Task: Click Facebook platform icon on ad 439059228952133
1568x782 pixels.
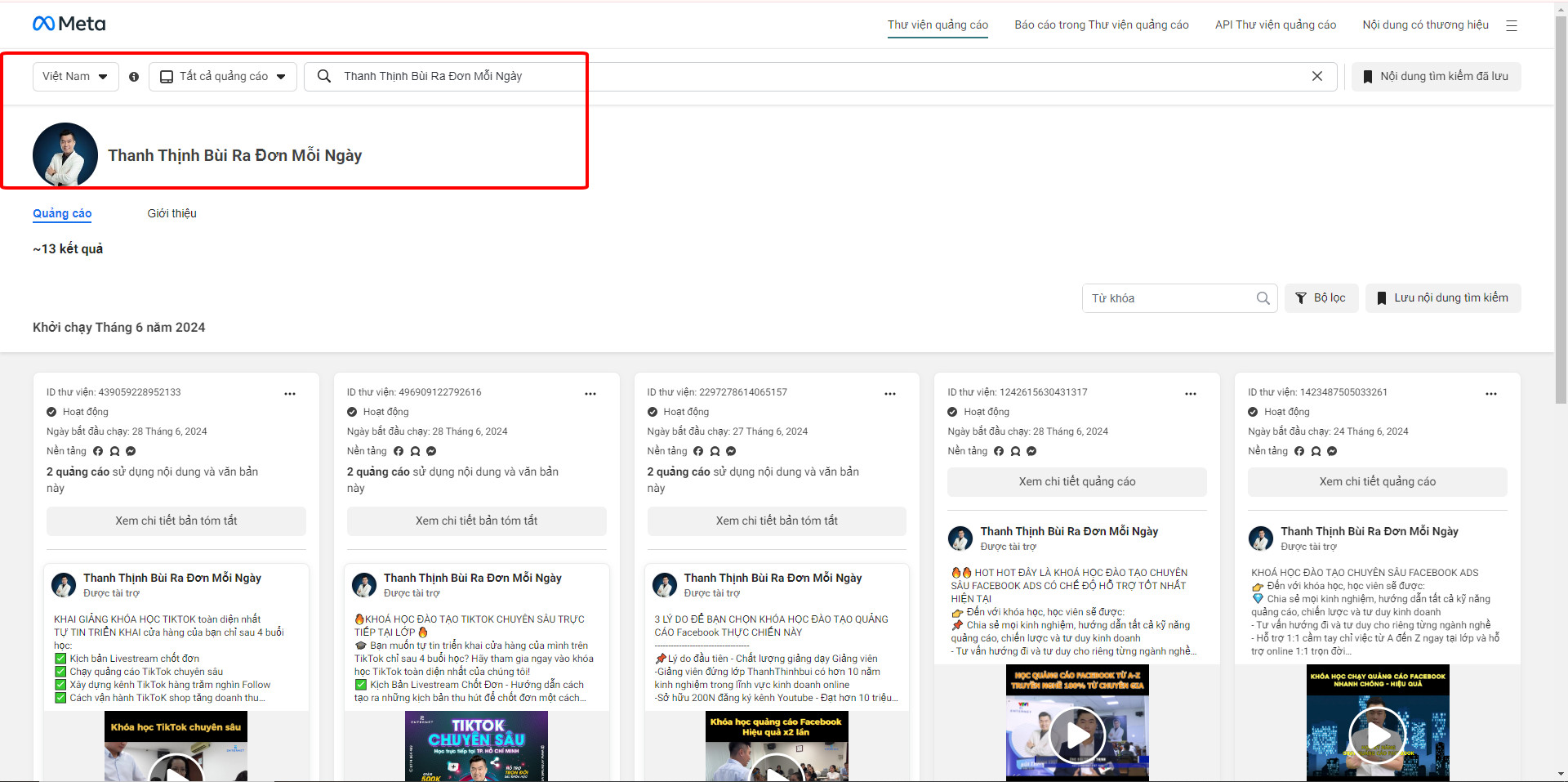Action: pyautogui.click(x=98, y=451)
